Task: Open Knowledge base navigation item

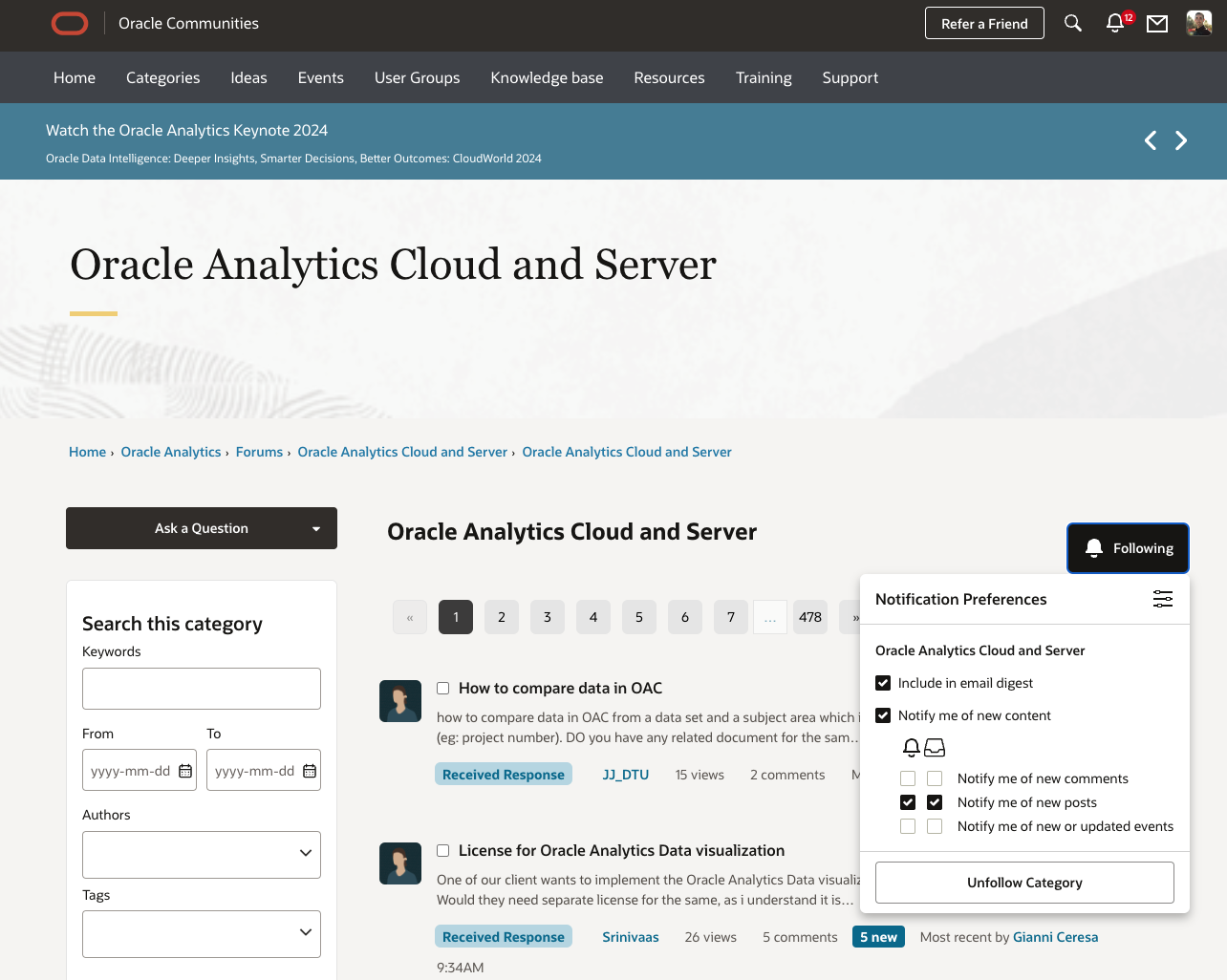Action: (547, 77)
